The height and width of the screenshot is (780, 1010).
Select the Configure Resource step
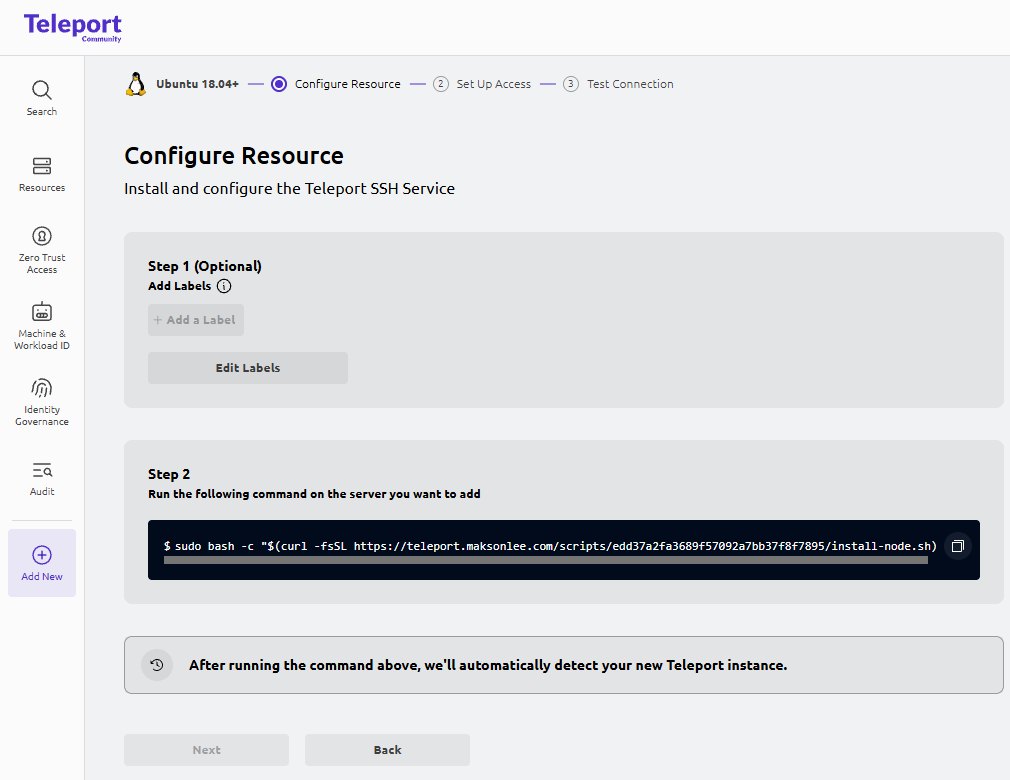(x=347, y=84)
